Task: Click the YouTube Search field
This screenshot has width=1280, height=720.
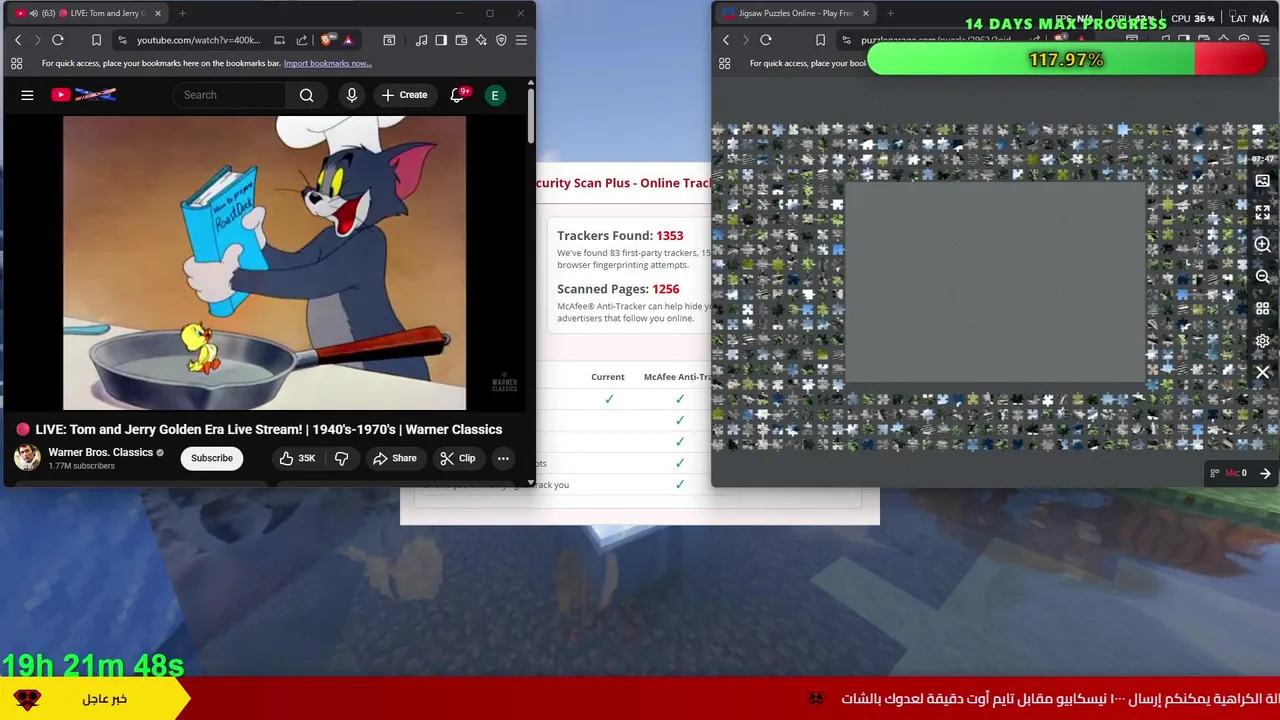Action: coord(230,95)
